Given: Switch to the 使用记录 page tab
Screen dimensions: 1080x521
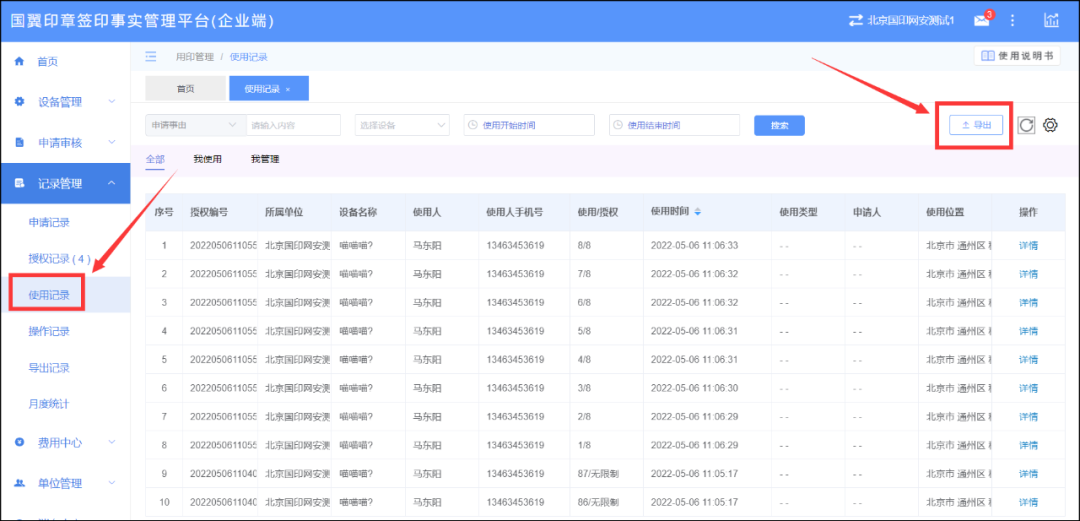Looking at the screenshot, I should point(269,89).
